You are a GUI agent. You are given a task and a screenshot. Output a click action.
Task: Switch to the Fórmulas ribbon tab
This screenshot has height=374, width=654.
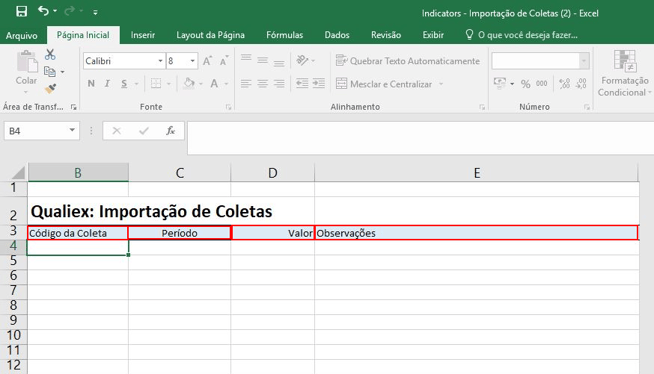(284, 35)
